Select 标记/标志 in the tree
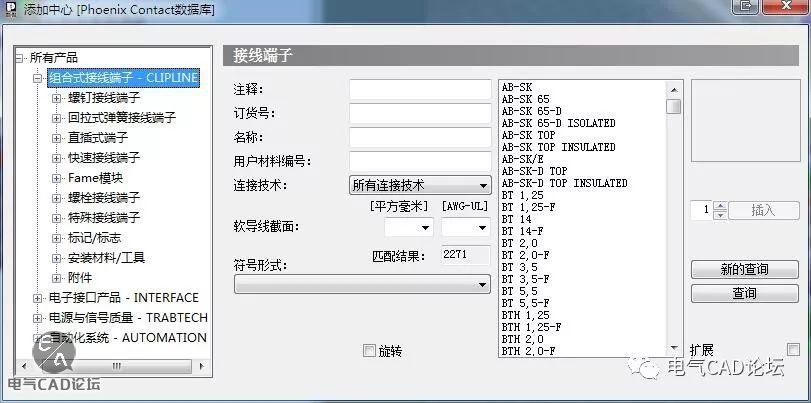 pyautogui.click(x=95, y=238)
